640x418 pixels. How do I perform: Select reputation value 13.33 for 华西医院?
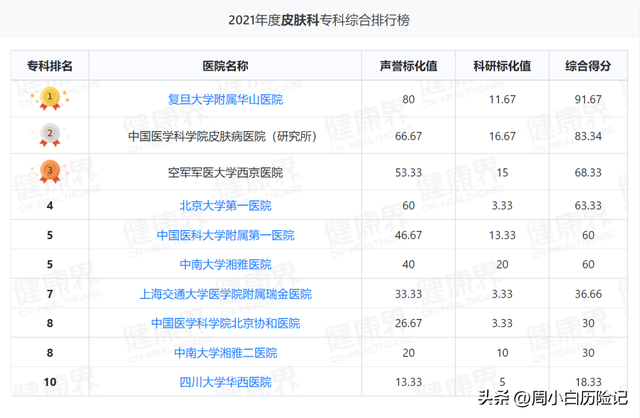pyautogui.click(x=409, y=382)
